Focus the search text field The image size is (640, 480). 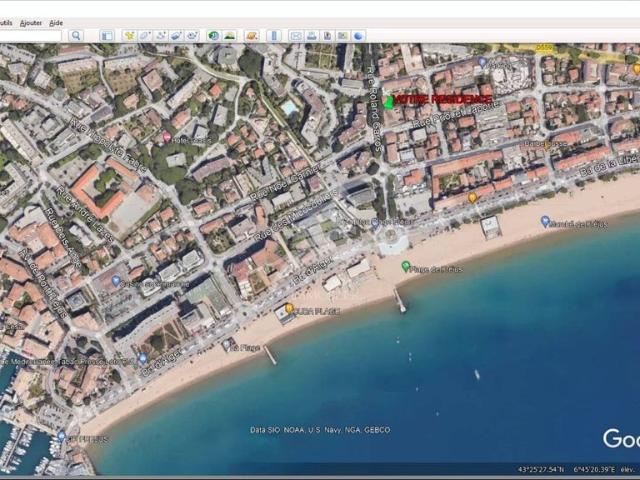pos(31,36)
